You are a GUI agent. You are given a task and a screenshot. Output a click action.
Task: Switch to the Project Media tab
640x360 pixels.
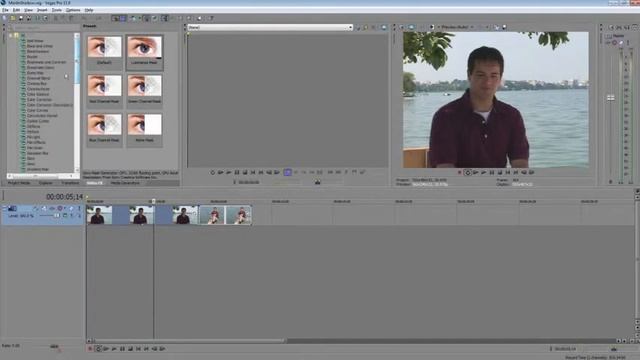click(19, 183)
